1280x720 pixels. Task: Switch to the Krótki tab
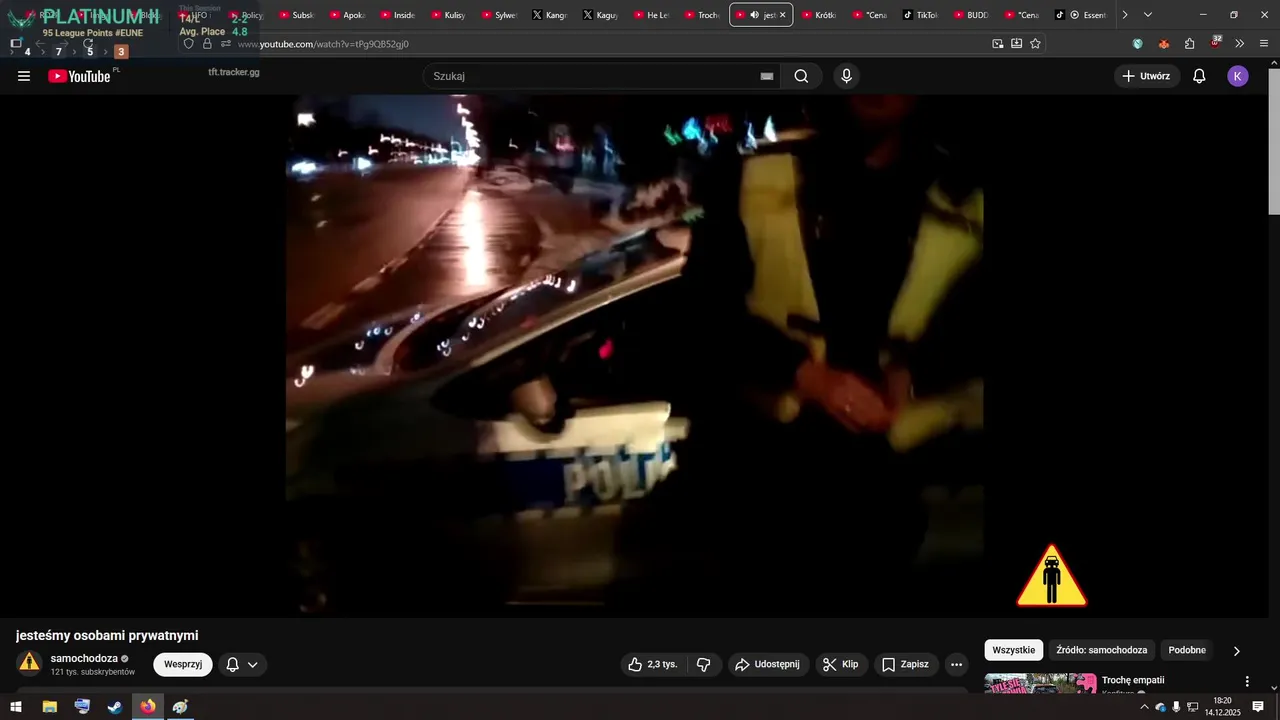819,15
